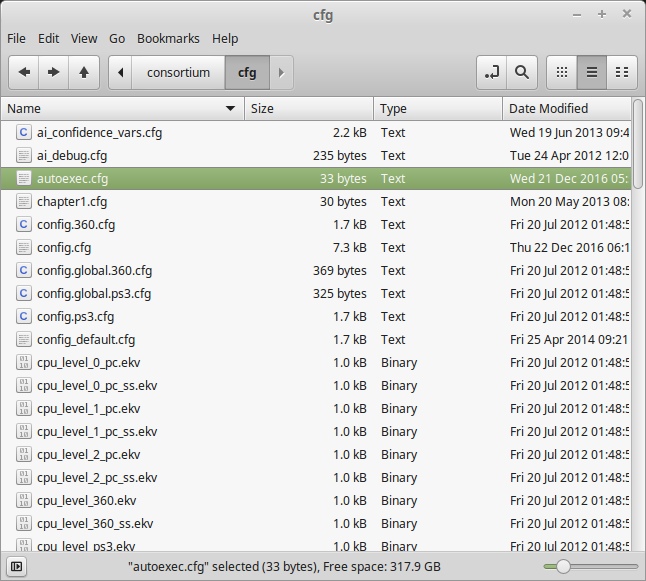The width and height of the screenshot is (646, 581).
Task: Click the config.ps3.cfg file icon
Action: [x=23, y=316]
